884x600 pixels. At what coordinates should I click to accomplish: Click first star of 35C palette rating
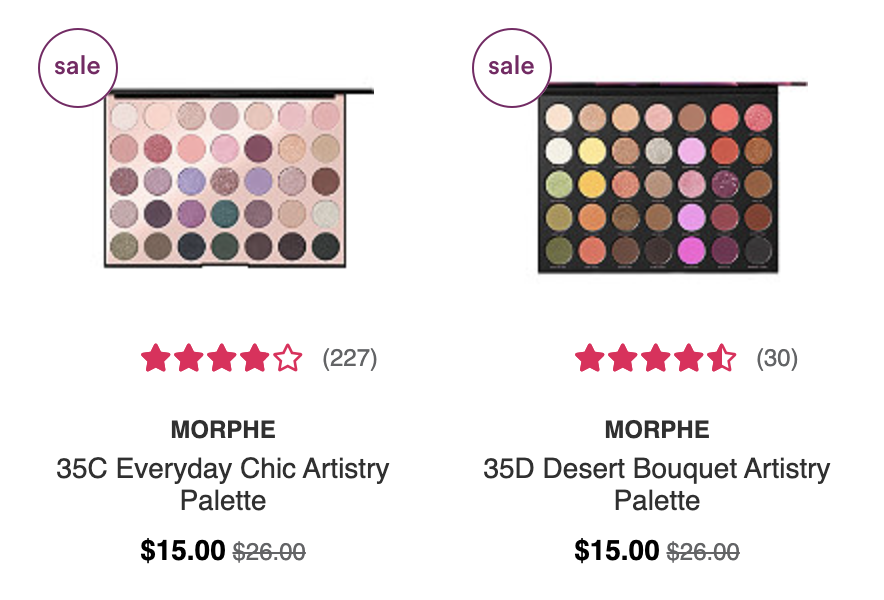click(x=156, y=358)
